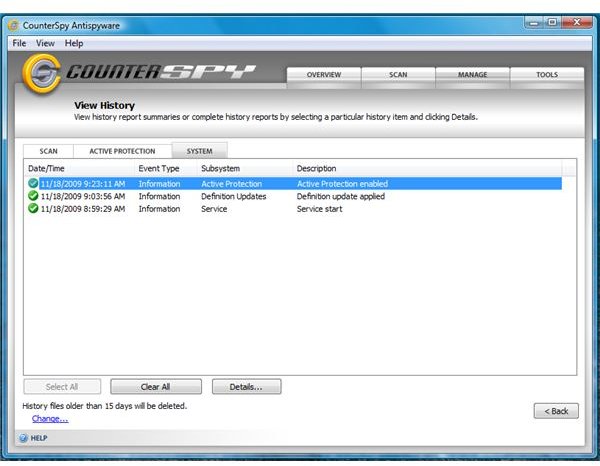Click 'Service start' description cell

pos(320,209)
